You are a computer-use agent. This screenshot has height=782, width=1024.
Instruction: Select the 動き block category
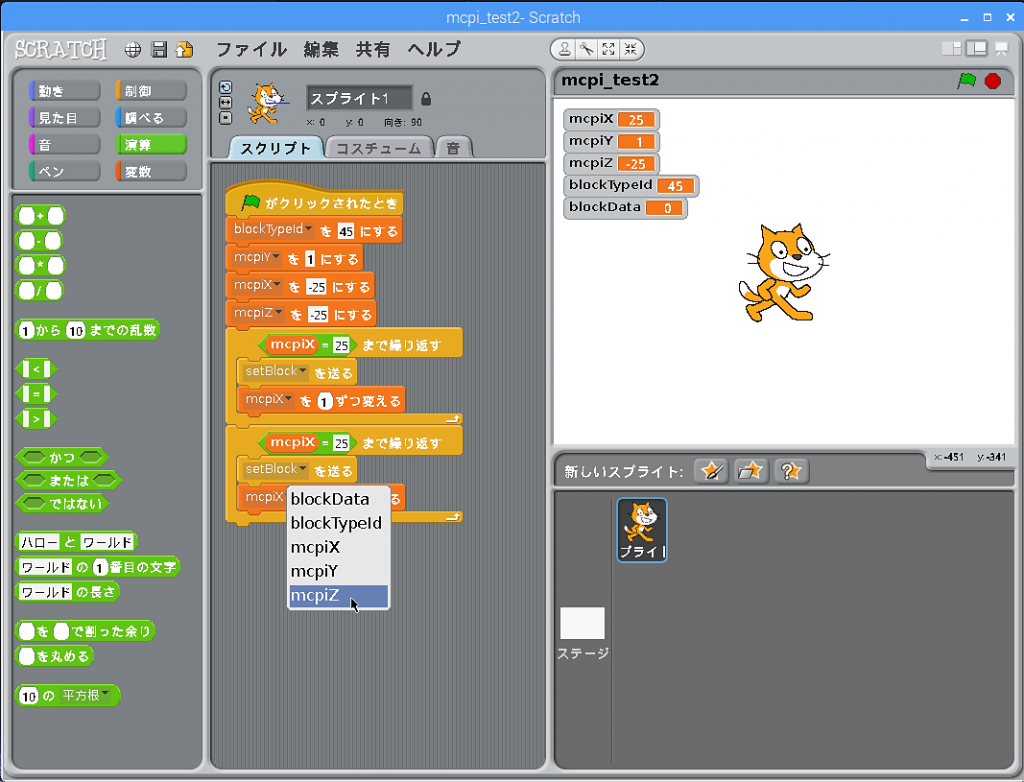coord(65,91)
